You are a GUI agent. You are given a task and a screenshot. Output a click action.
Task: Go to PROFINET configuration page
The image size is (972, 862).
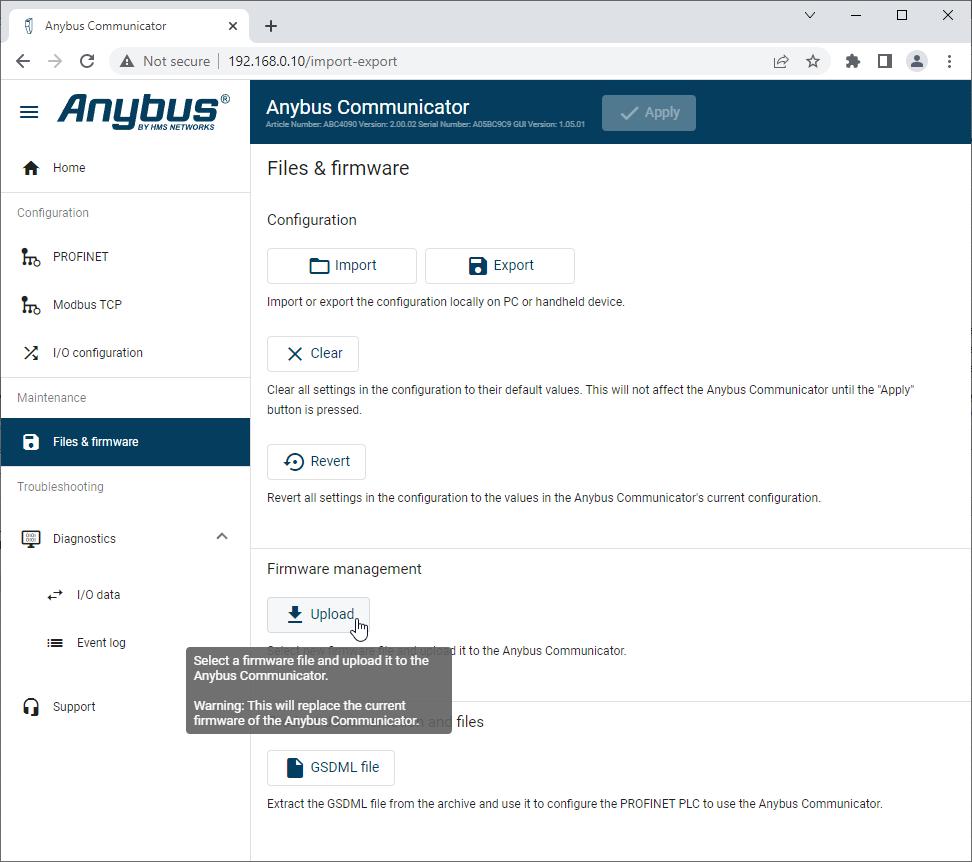[80, 257]
